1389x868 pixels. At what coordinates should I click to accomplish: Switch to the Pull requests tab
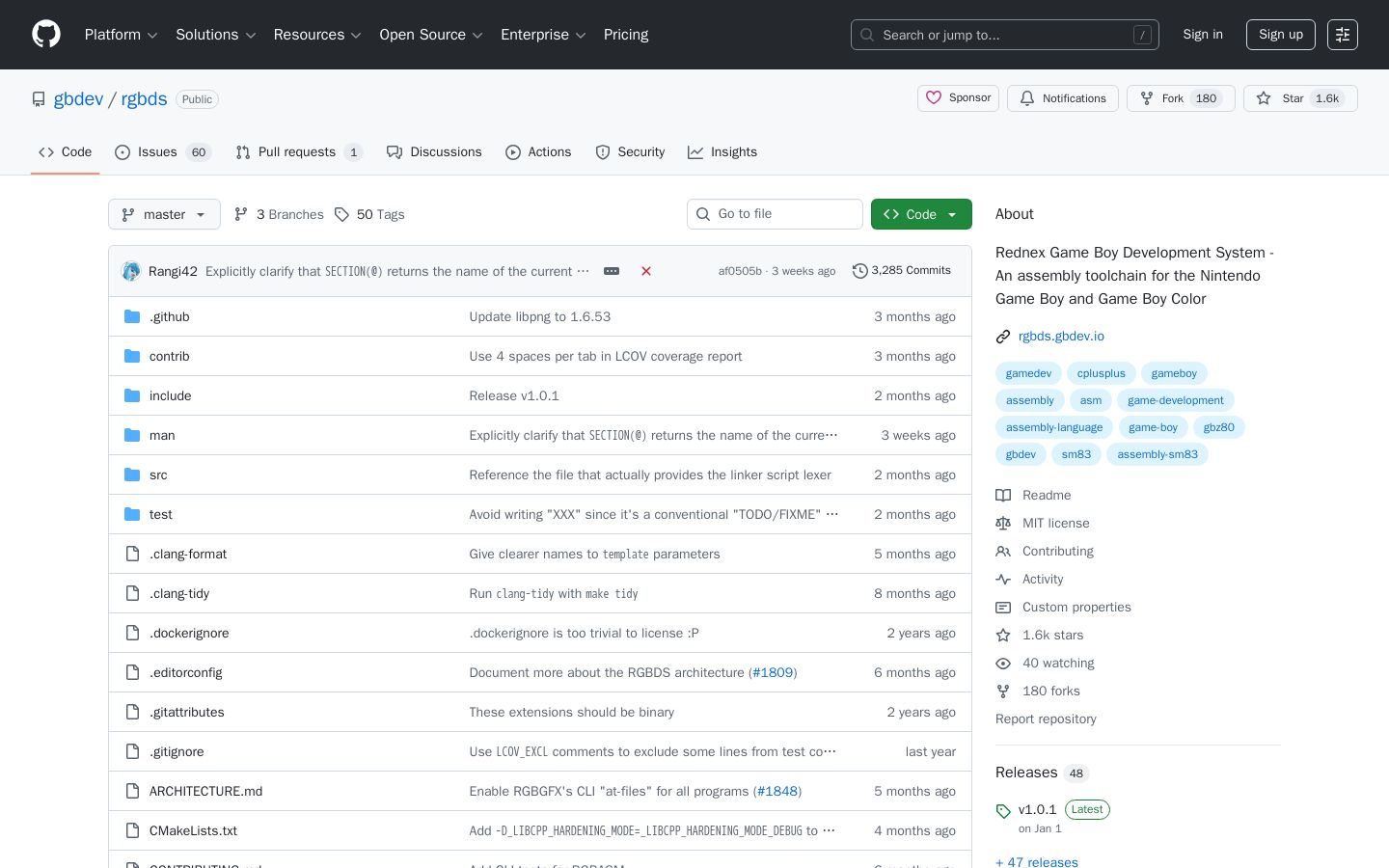click(x=299, y=152)
